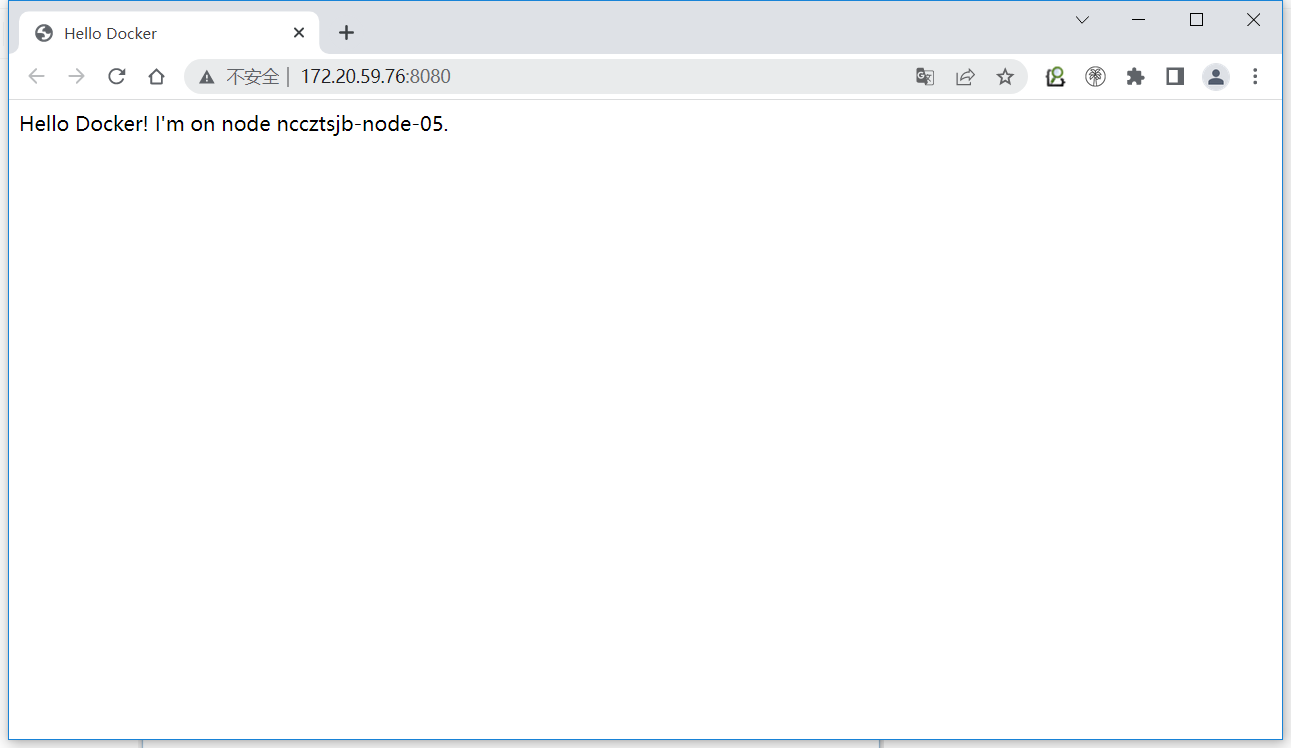This screenshot has width=1291, height=748.
Task: Click the browser forward arrow
Action: (76, 77)
